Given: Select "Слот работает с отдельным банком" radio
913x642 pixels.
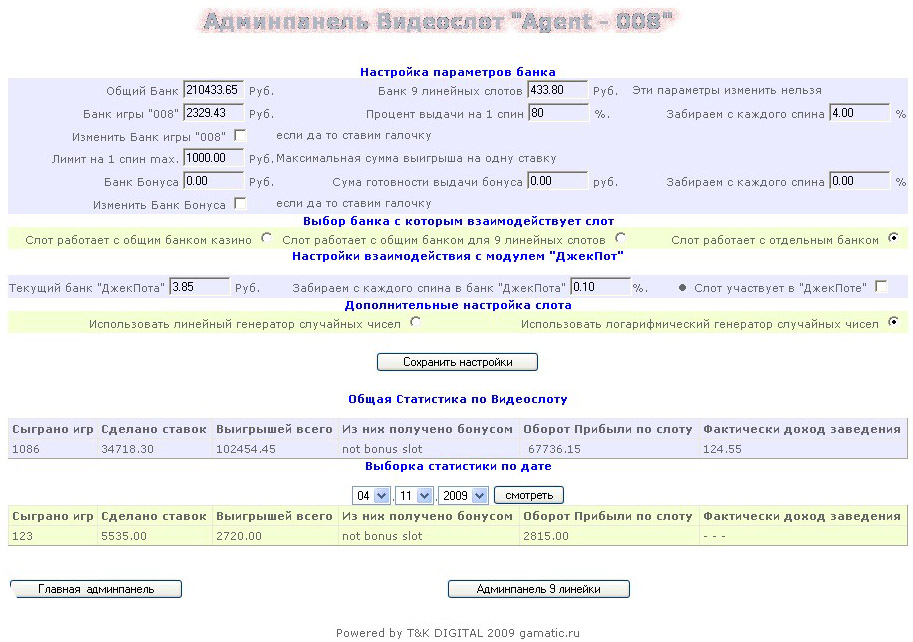Looking at the screenshot, I should coord(893,239).
